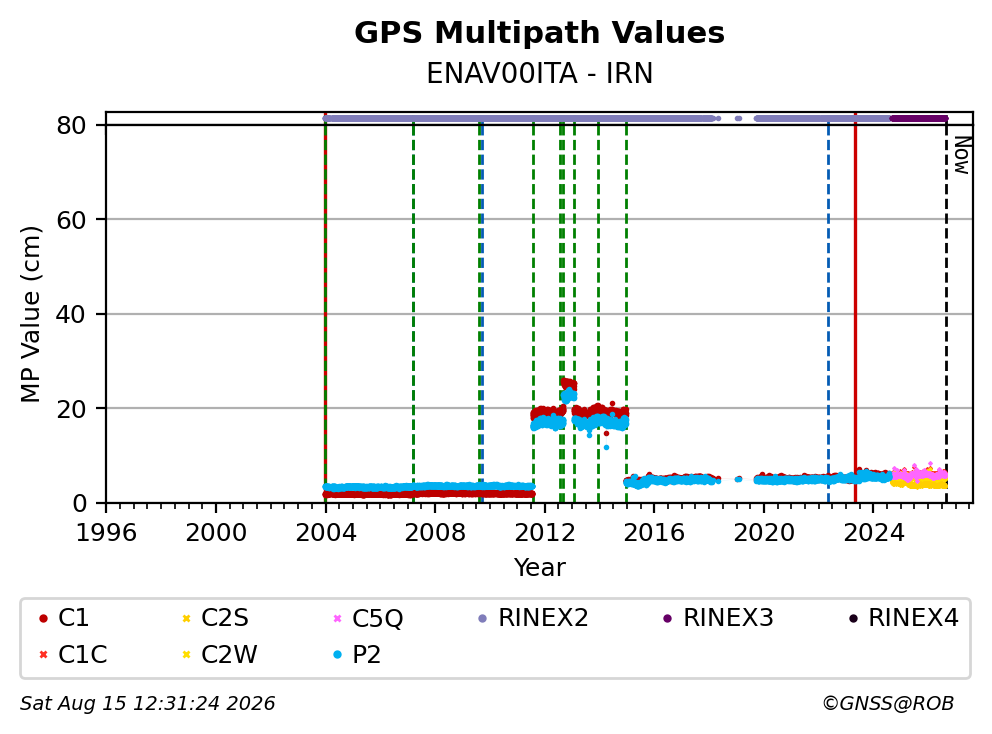The width and height of the screenshot is (992, 734).
Task: Click the subtitle ENAV00ITA - IRN
Action: 539,73
